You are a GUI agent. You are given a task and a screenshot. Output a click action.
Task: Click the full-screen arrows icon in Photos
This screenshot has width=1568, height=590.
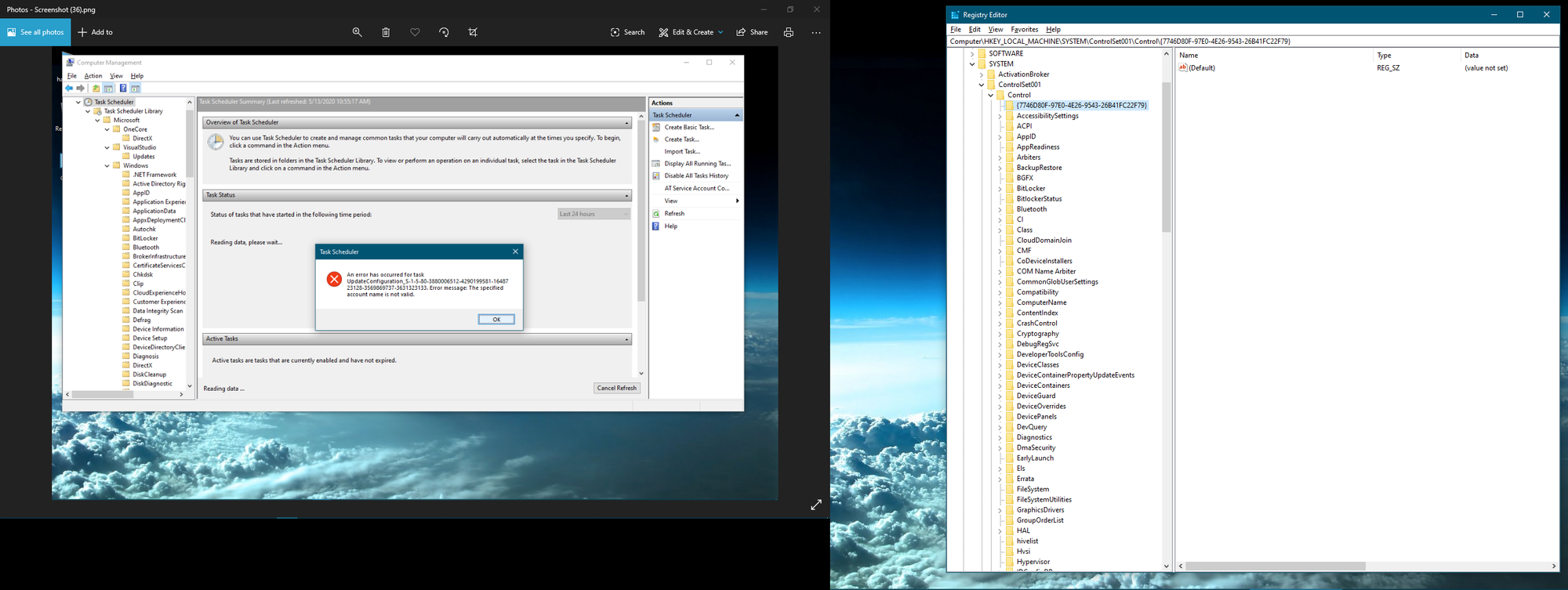816,505
